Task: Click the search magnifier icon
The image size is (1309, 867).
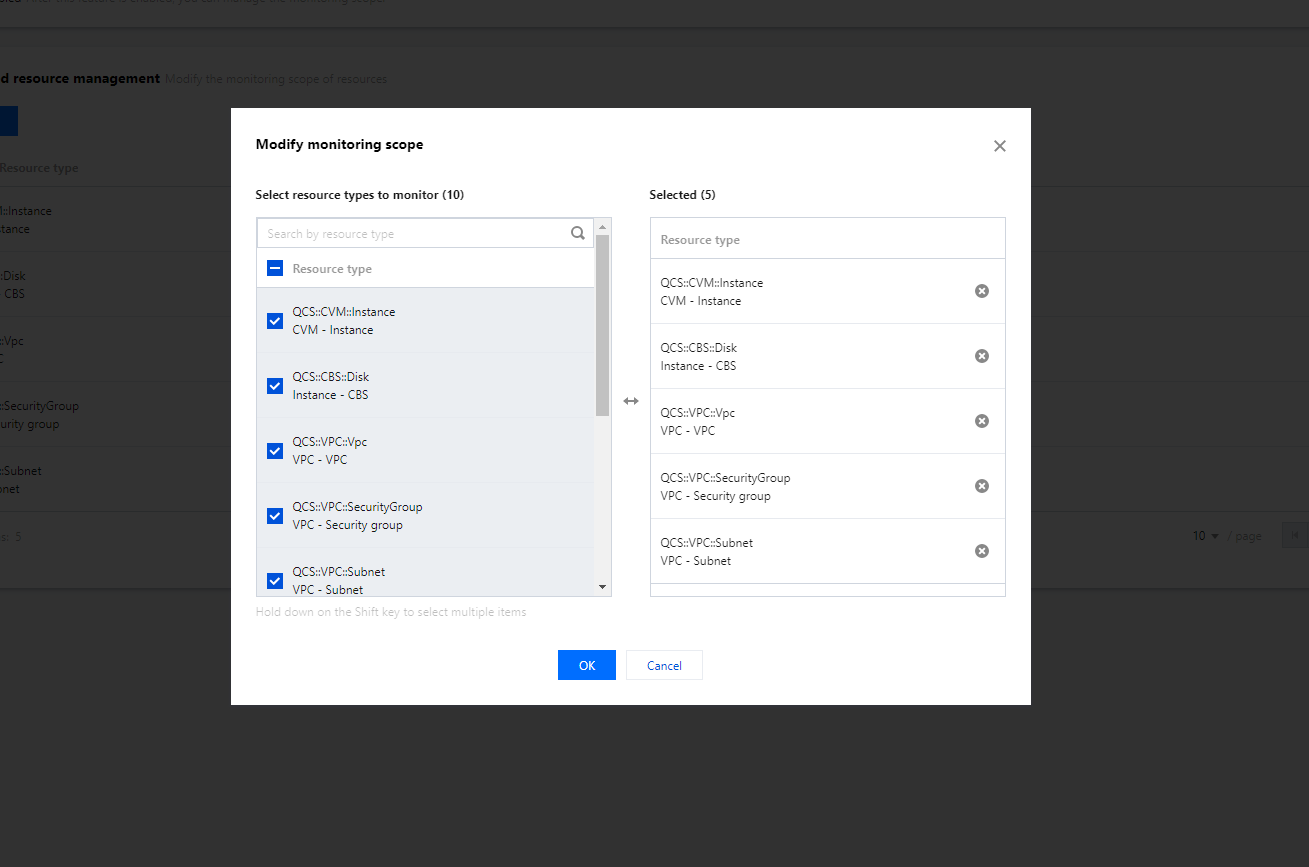Action: tap(578, 233)
